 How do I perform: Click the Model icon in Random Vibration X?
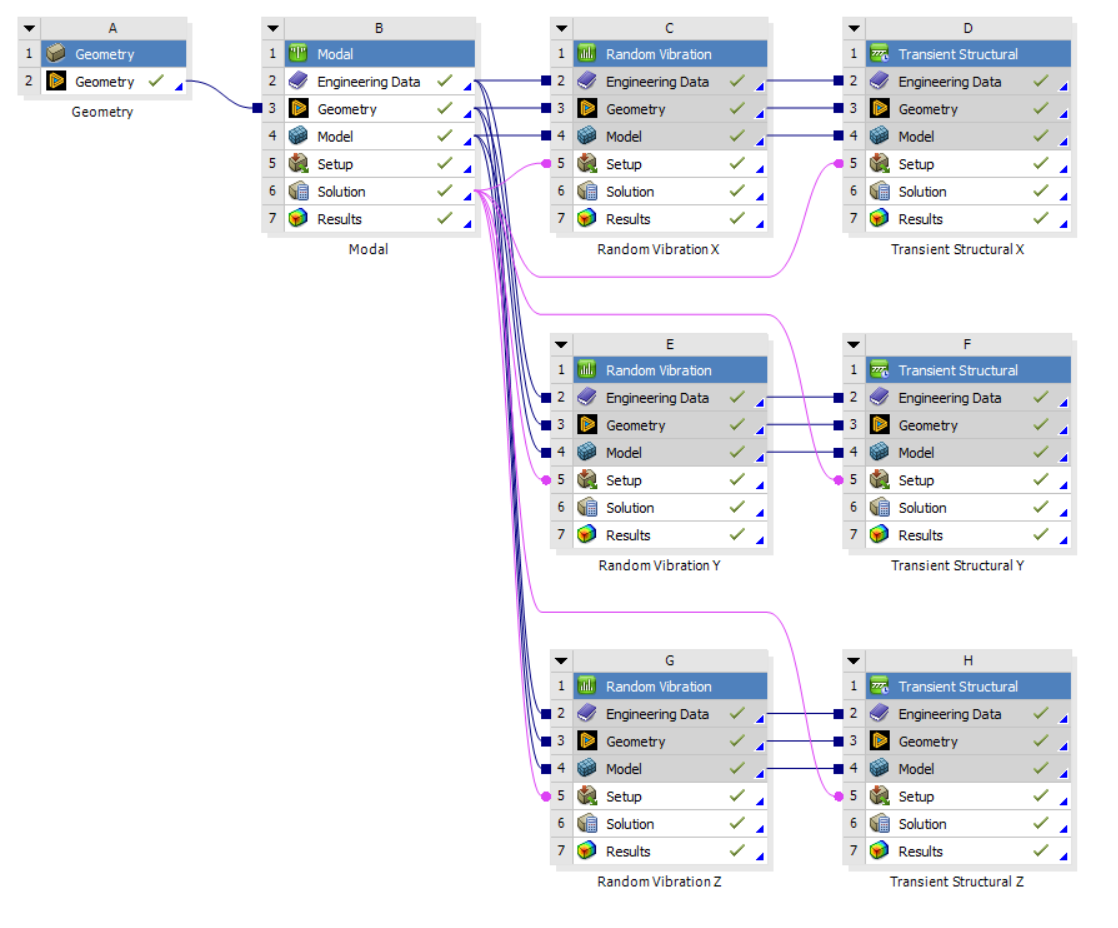586,136
